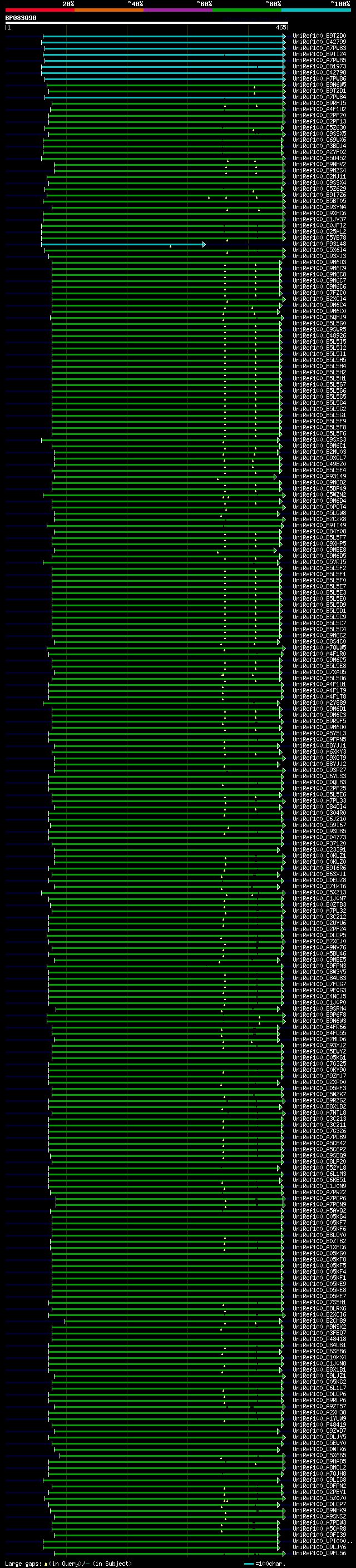Select the UniRef100_C0PQT4 label

coord(319,507)
